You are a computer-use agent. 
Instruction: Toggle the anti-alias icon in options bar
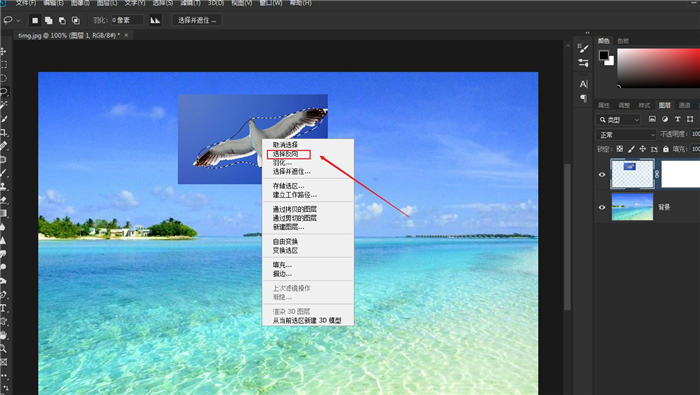click(155, 20)
